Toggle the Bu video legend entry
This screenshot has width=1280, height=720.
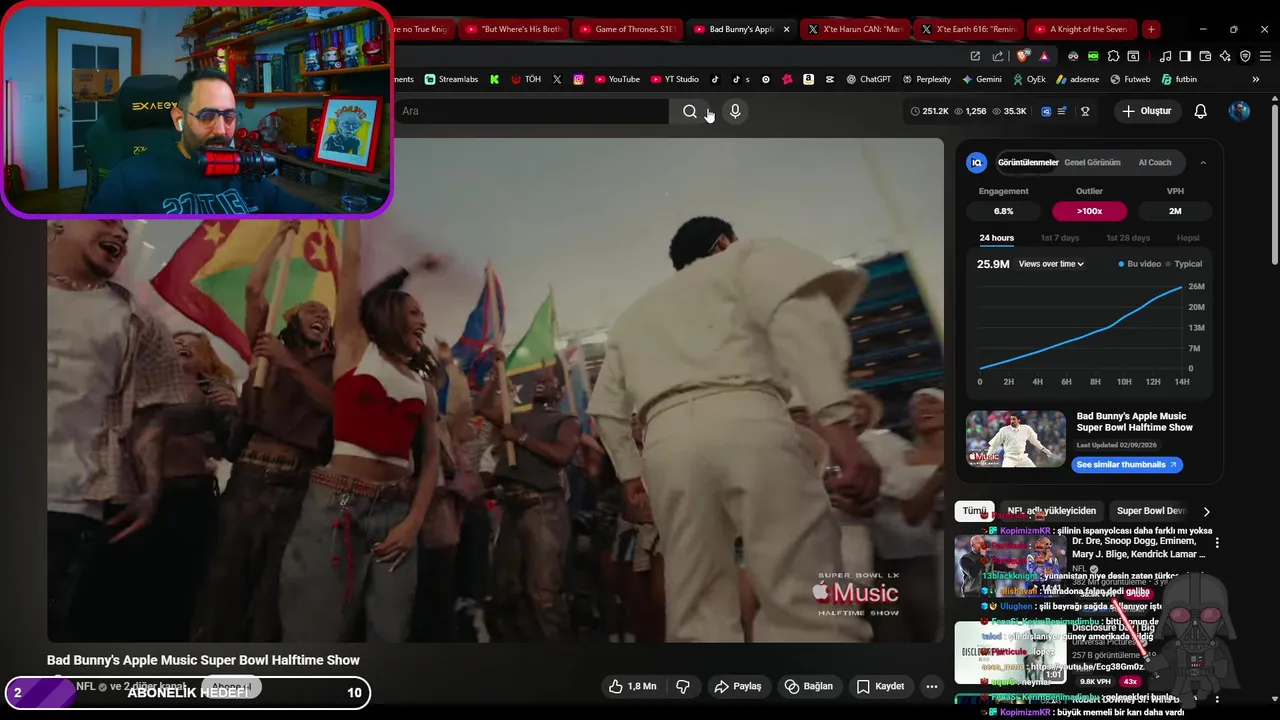[1139, 264]
